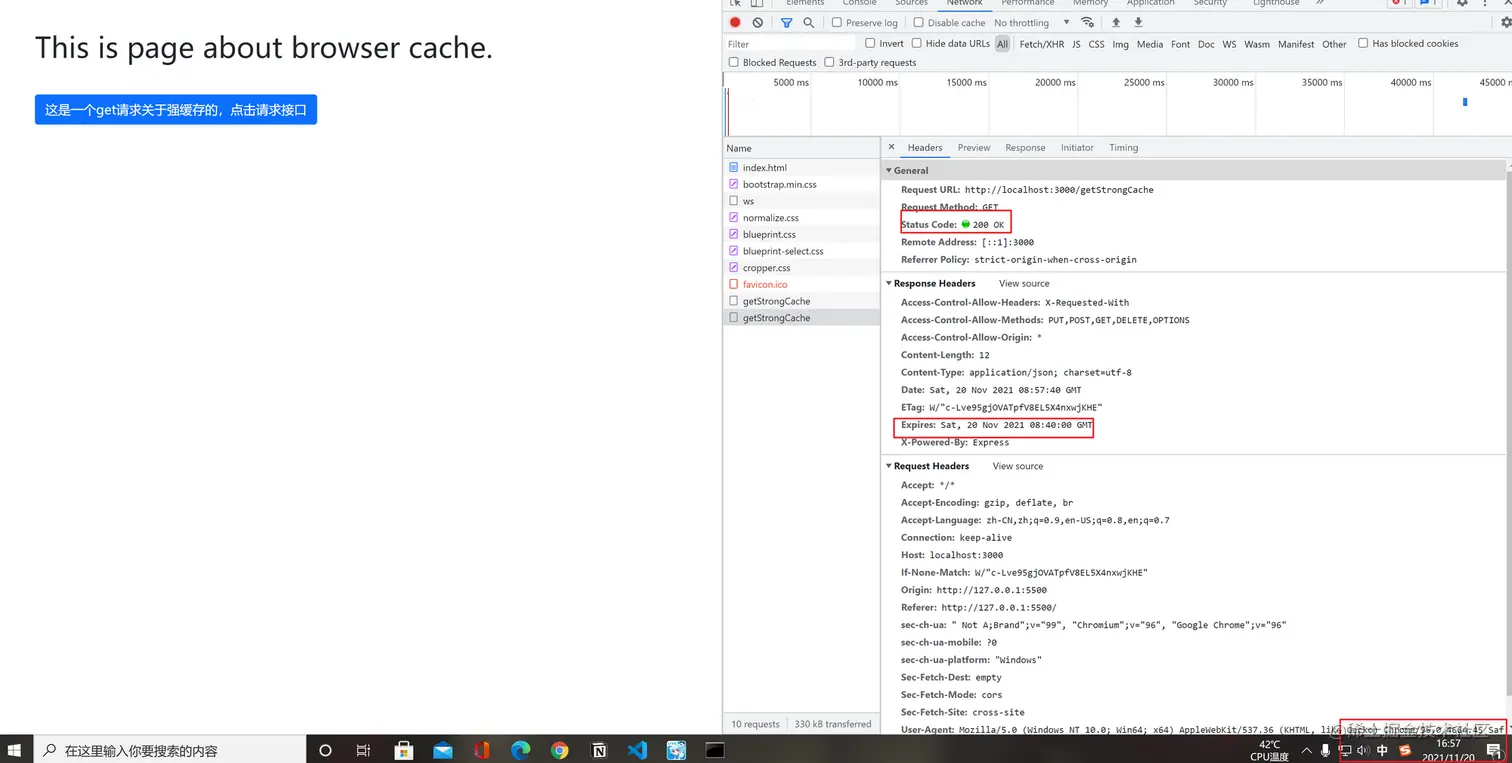Check Hide data URLs checkbox

click(917, 43)
